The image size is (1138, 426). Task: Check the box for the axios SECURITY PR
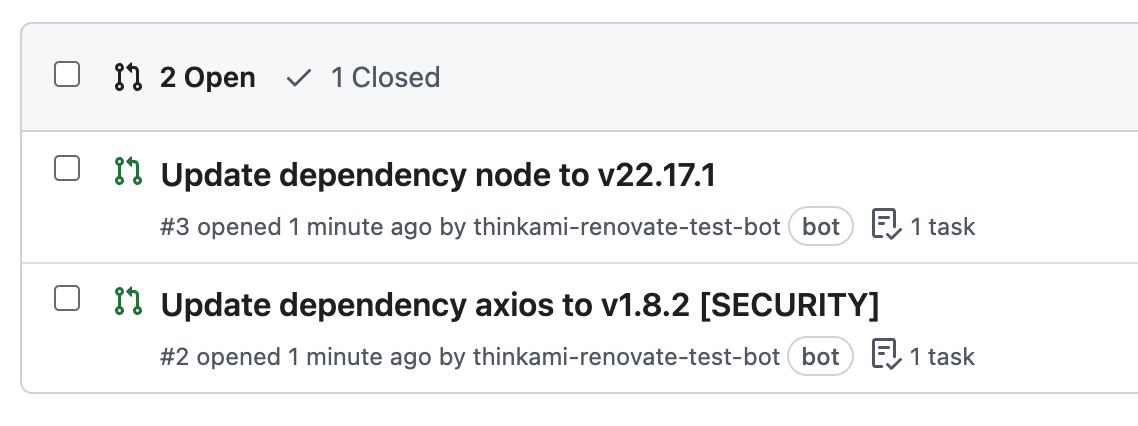pyautogui.click(x=67, y=298)
